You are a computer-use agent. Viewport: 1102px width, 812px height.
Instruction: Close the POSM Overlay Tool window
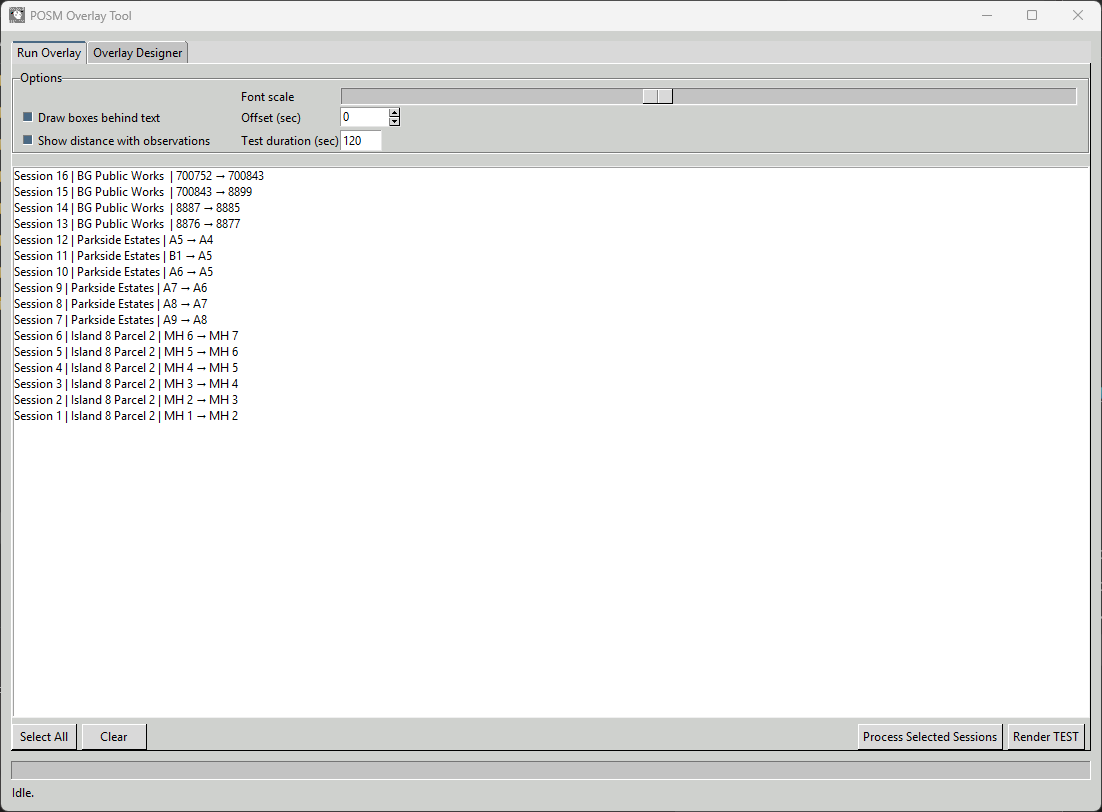coord(1077,15)
